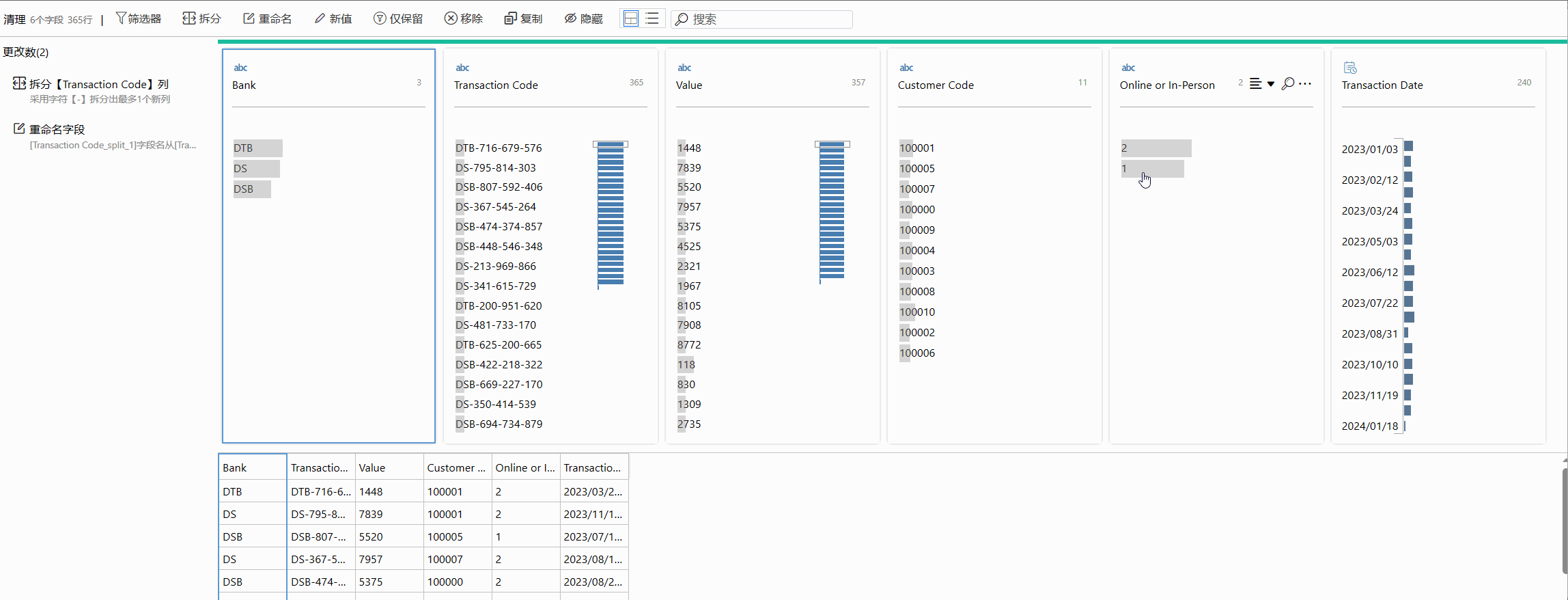The width and height of the screenshot is (1568, 600).
Task: Select customer code 100009
Action: [916, 230]
